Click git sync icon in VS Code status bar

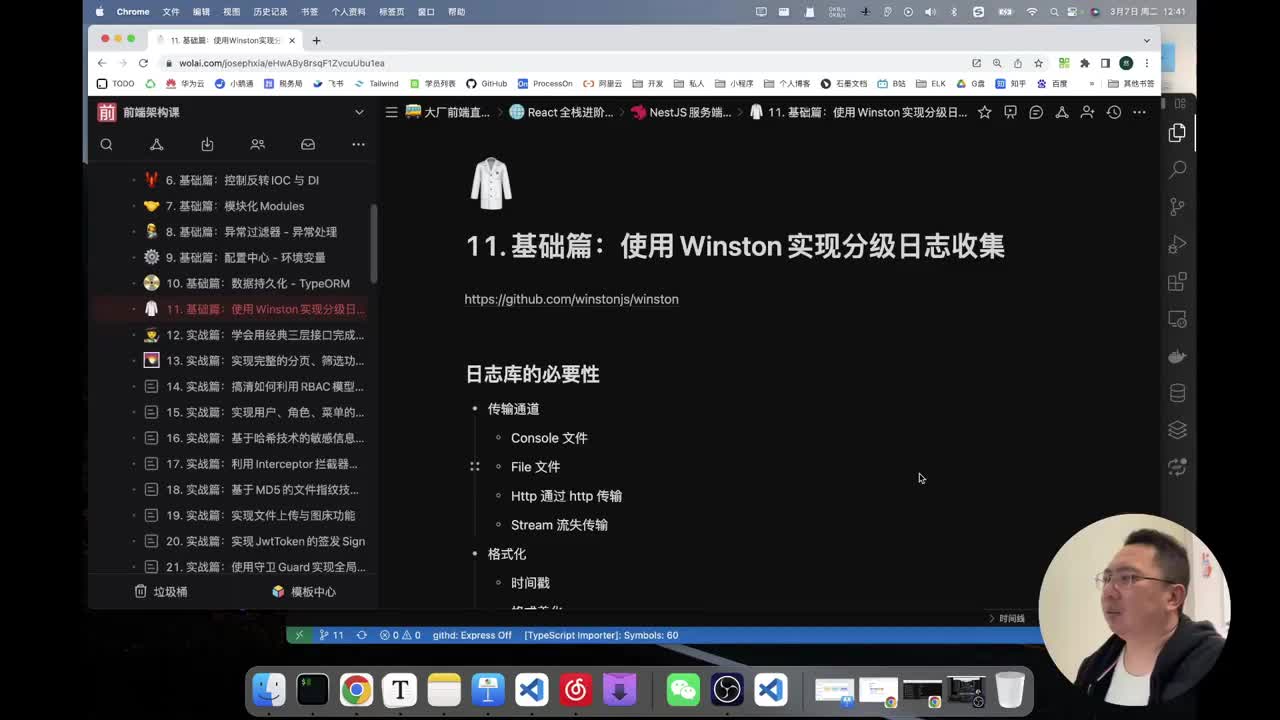[361, 635]
